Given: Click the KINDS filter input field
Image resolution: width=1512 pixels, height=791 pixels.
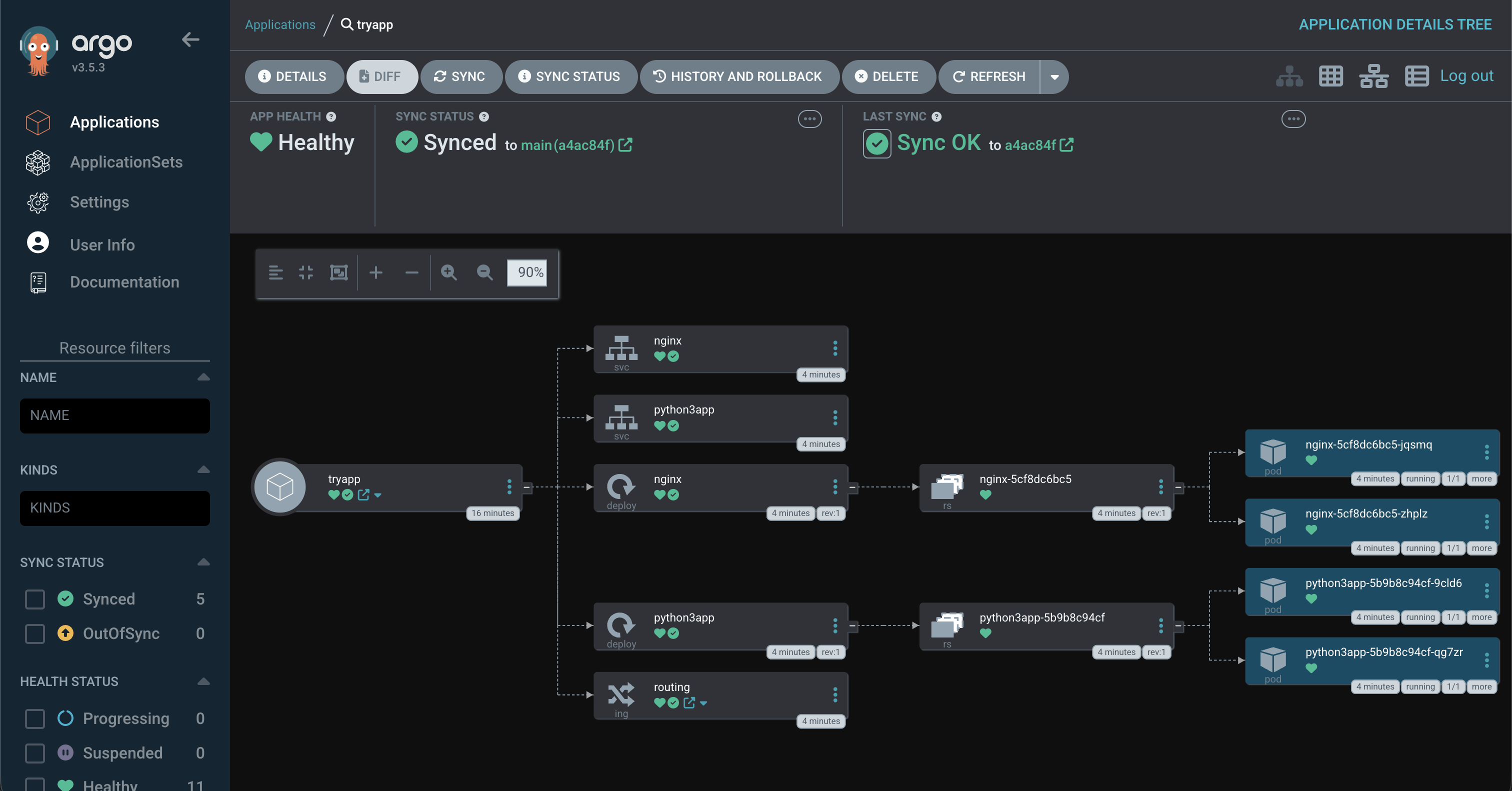Looking at the screenshot, I should click(114, 509).
